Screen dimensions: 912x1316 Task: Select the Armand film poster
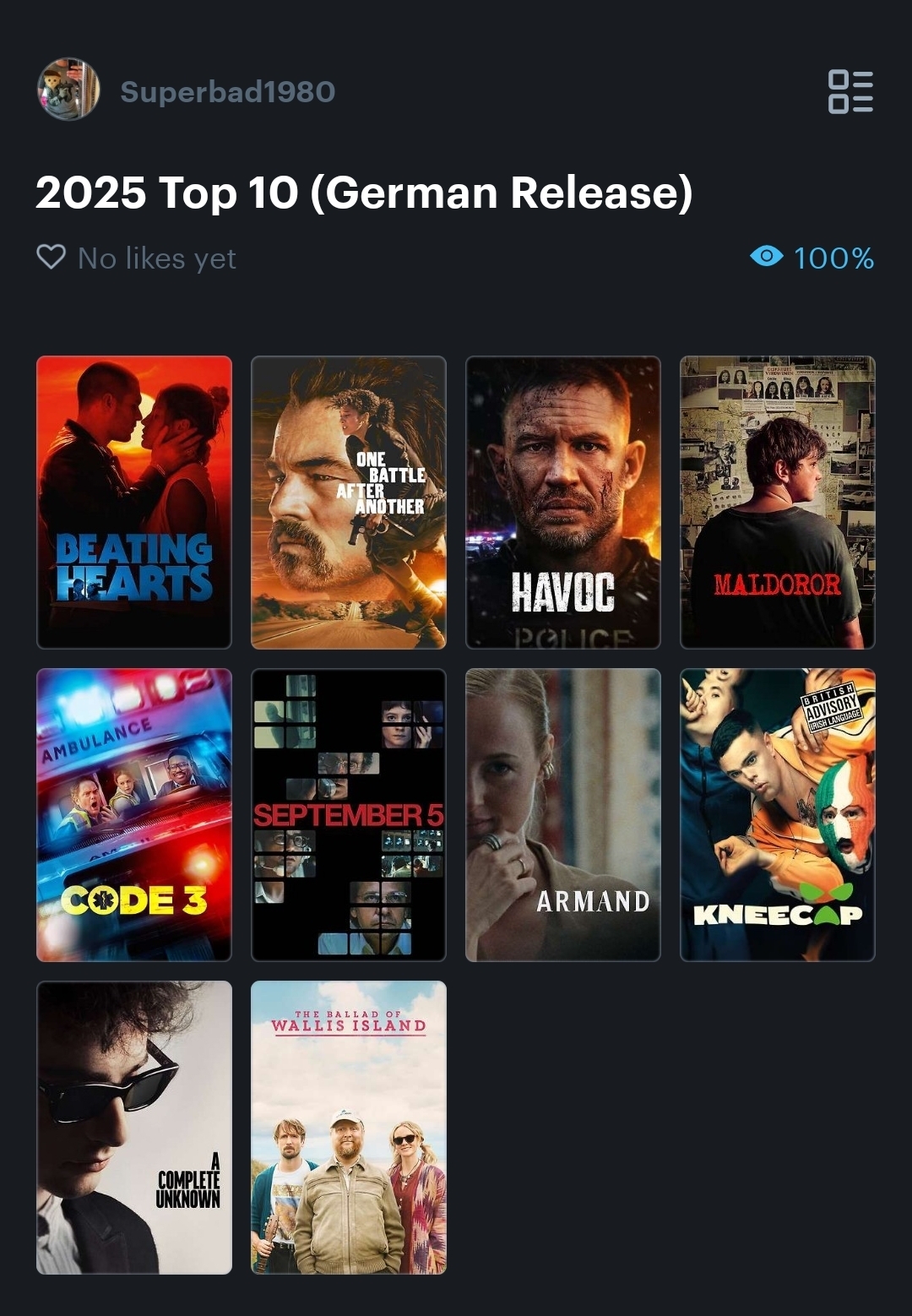tap(563, 815)
